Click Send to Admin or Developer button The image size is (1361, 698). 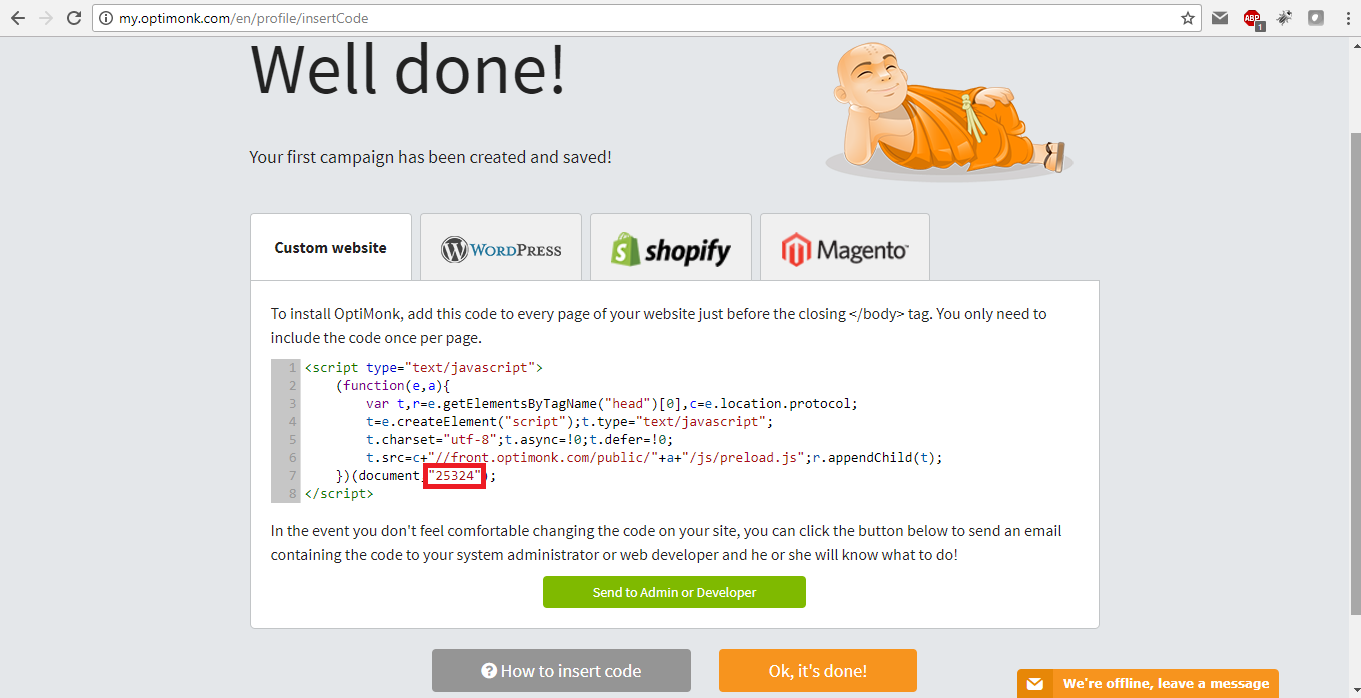[674, 592]
